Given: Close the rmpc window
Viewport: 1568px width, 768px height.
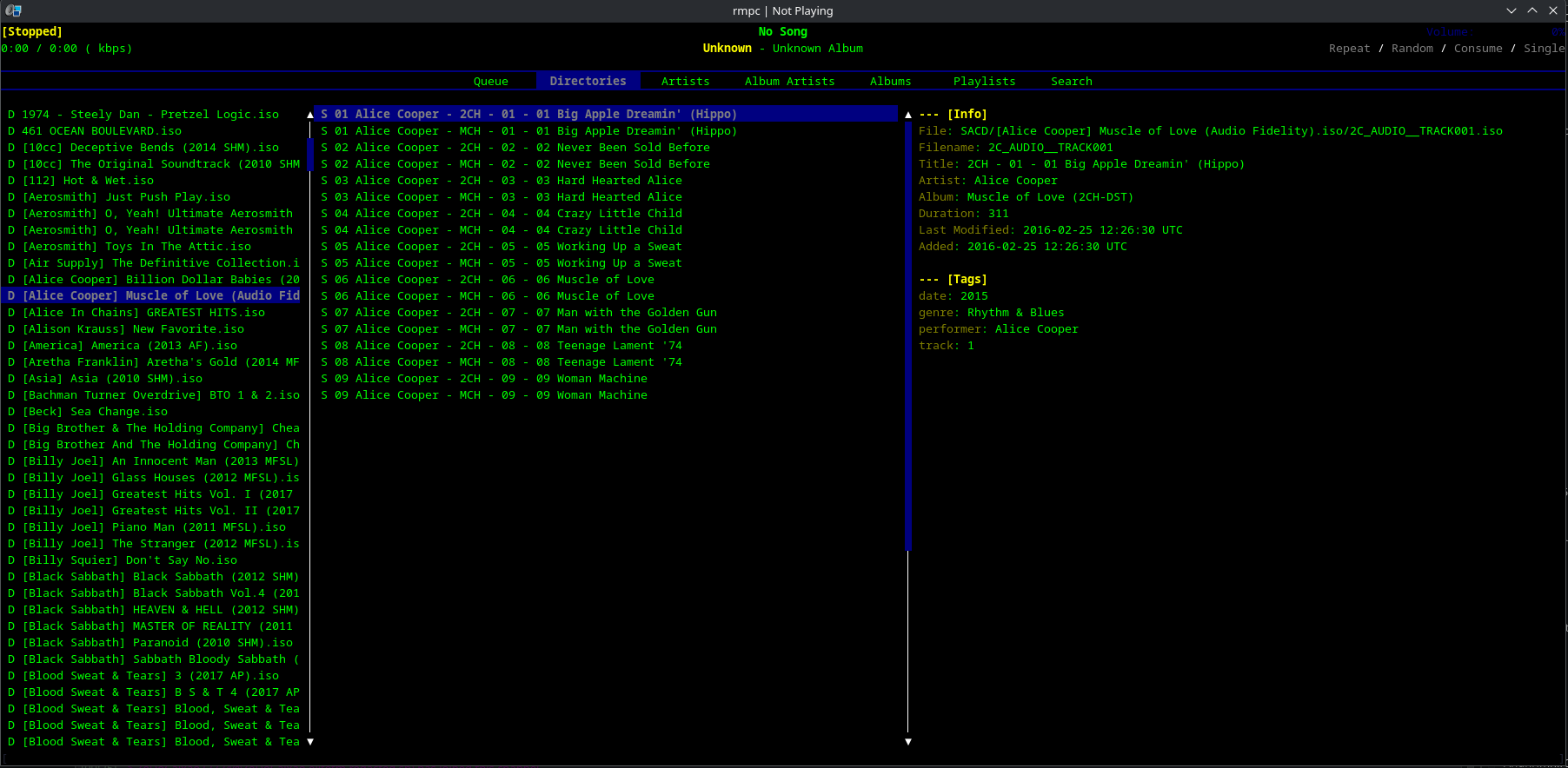Looking at the screenshot, I should coord(1553,10).
